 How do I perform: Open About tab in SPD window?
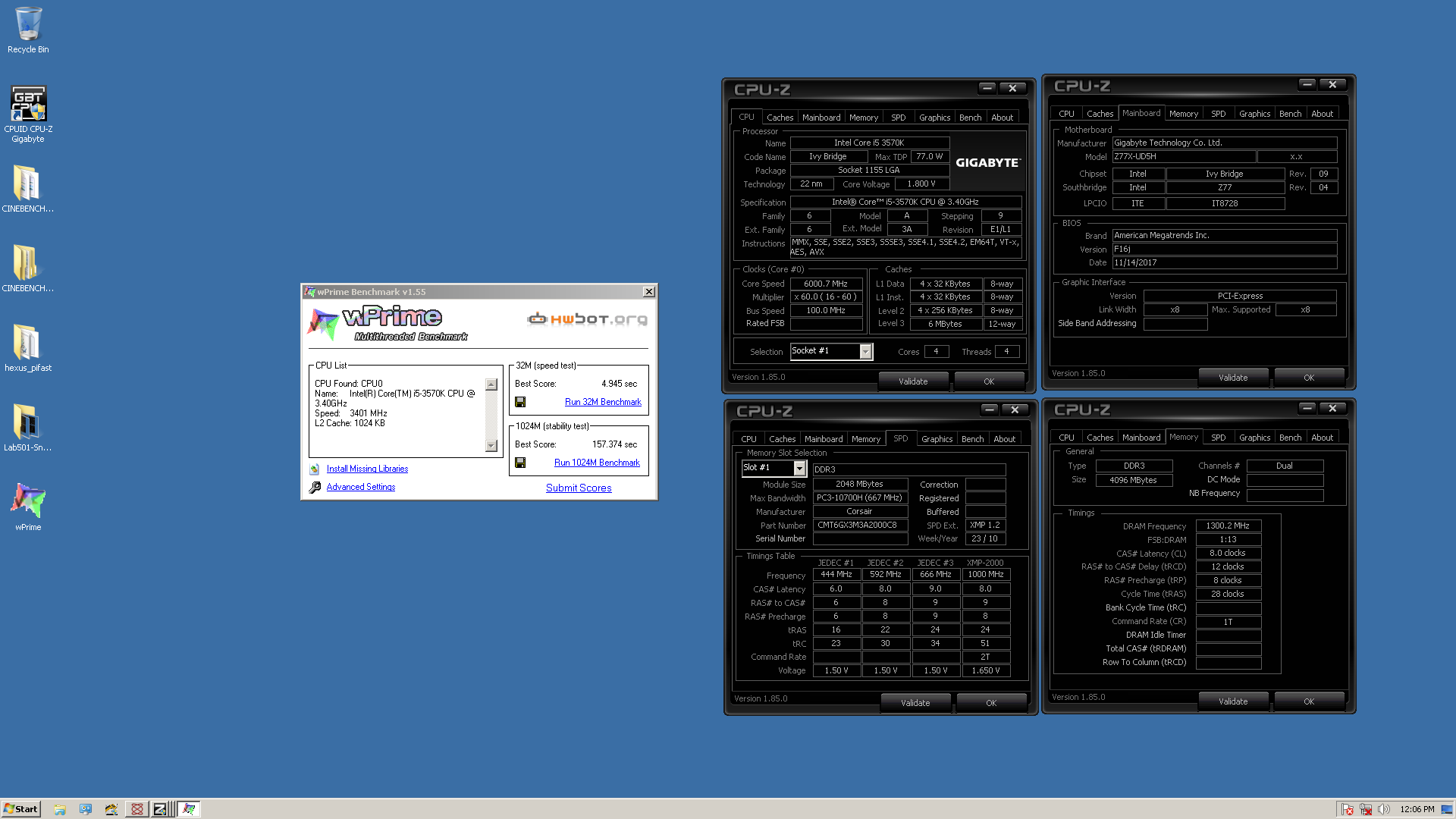coord(1004,439)
